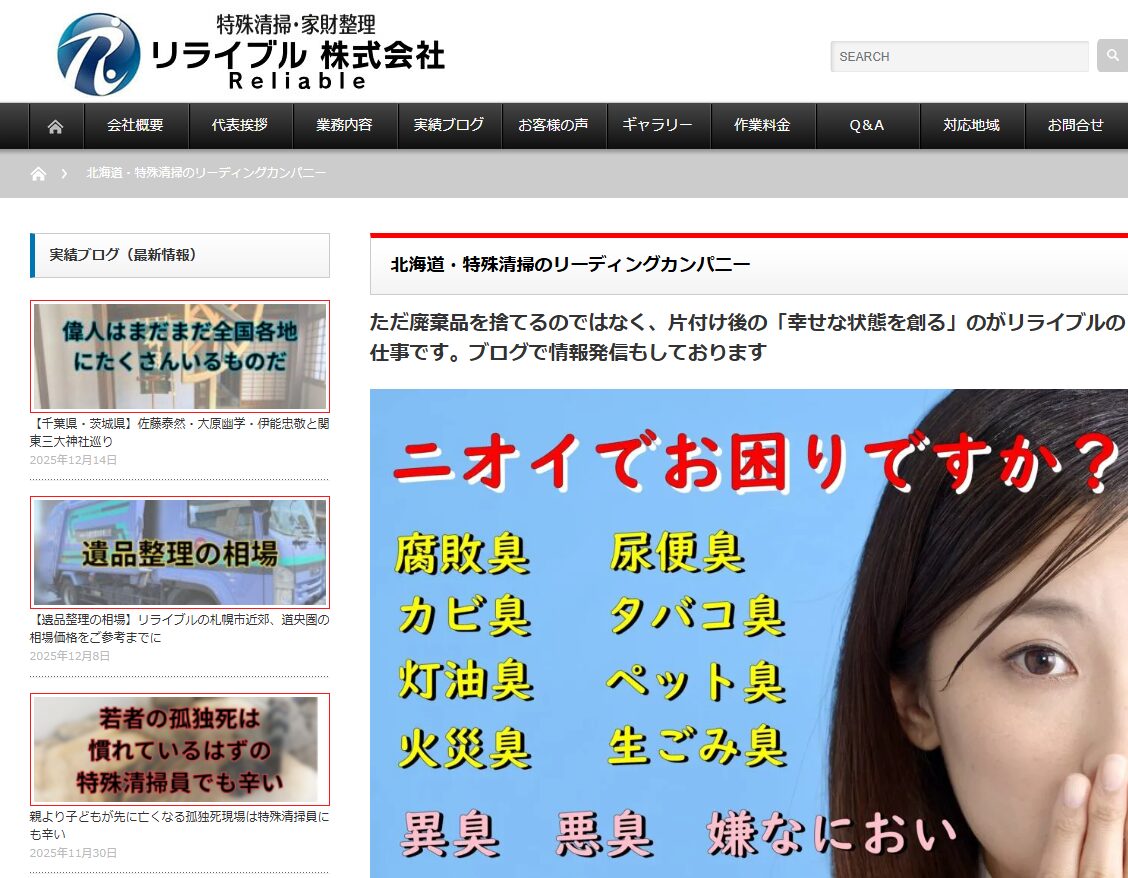Select 対応地域 in navigation bar
1128x878 pixels.
[x=971, y=126]
